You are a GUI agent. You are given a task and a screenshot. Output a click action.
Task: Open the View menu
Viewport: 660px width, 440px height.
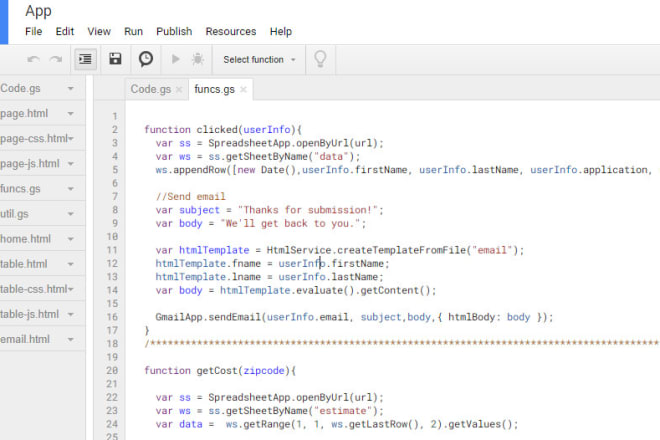point(99,32)
